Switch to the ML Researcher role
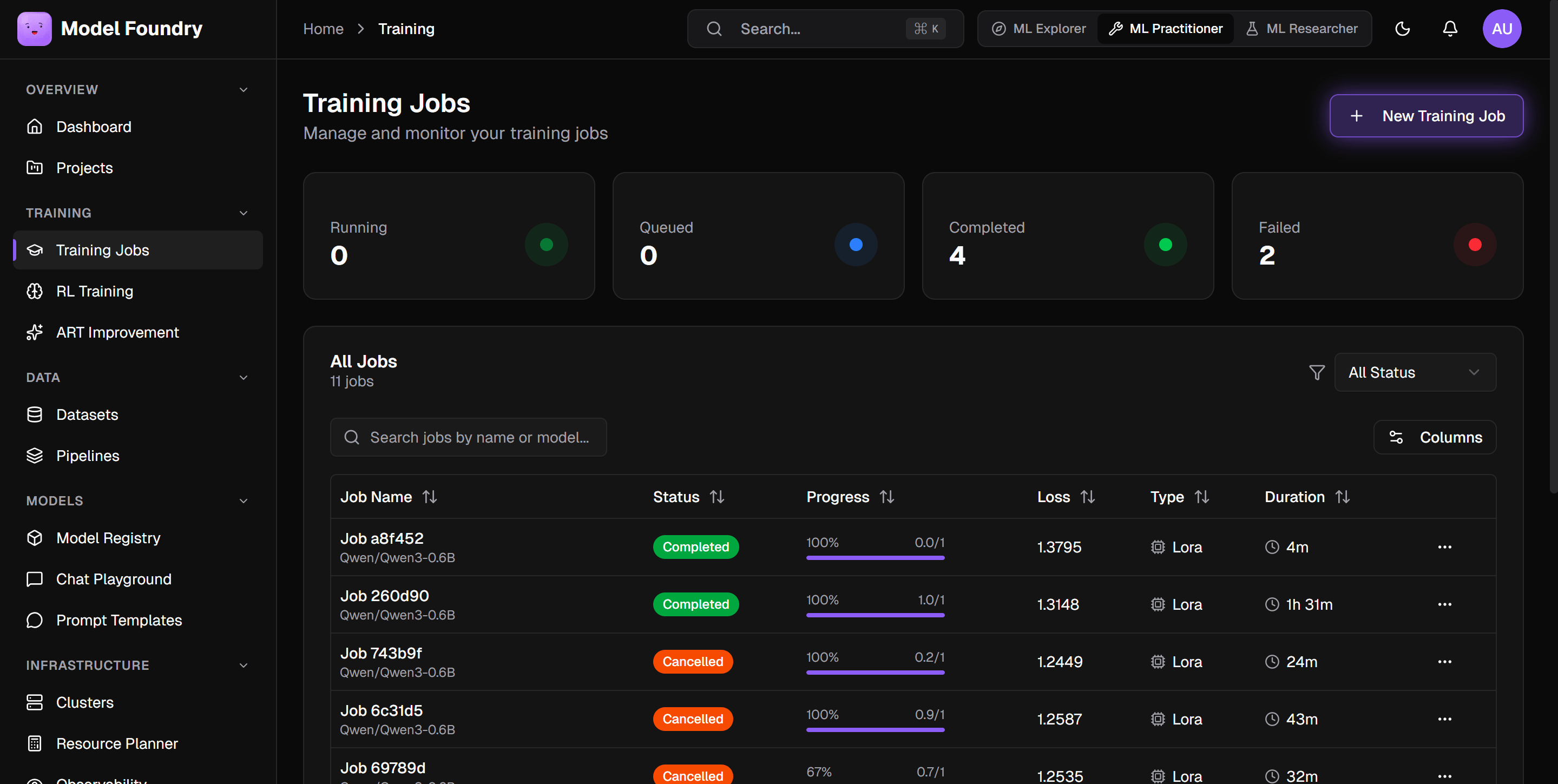The height and width of the screenshot is (784, 1558). [x=1301, y=29]
